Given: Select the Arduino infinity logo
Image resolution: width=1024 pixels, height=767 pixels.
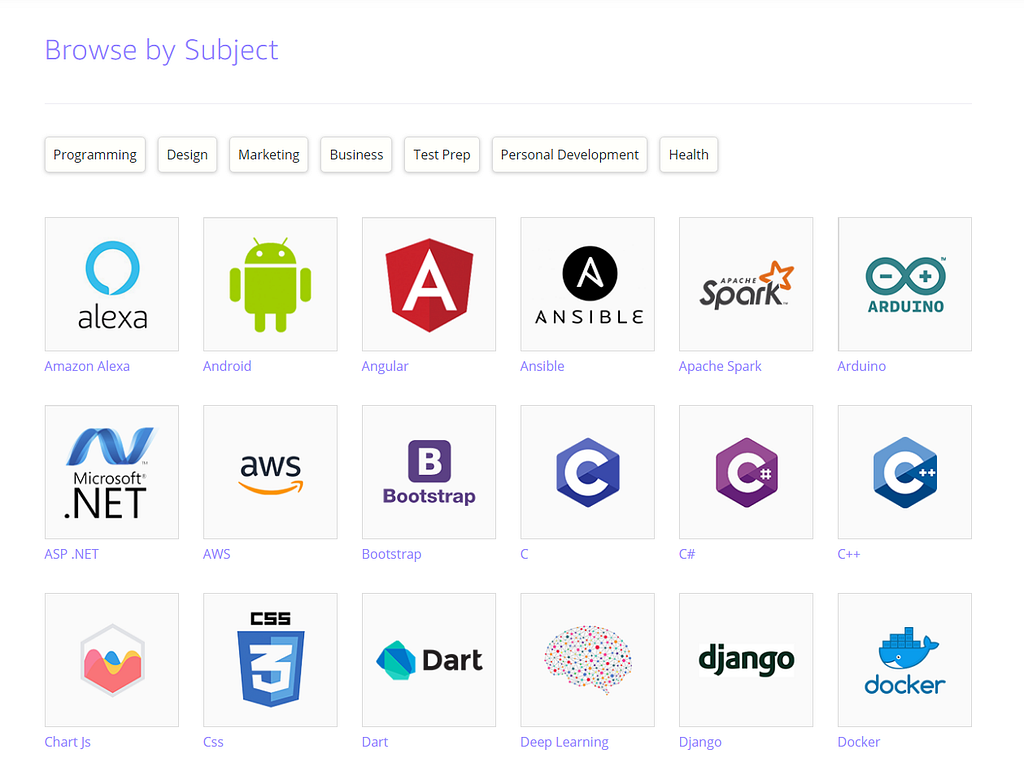Looking at the screenshot, I should [905, 284].
